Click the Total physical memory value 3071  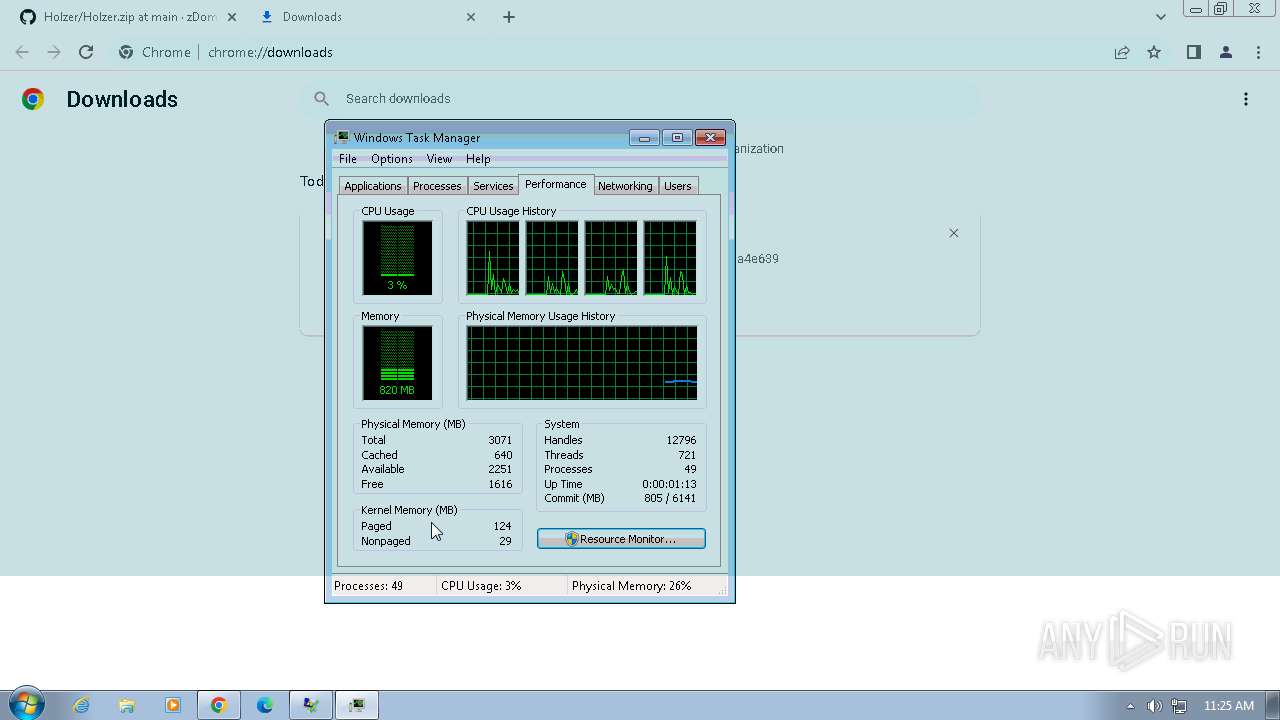[x=500, y=440]
